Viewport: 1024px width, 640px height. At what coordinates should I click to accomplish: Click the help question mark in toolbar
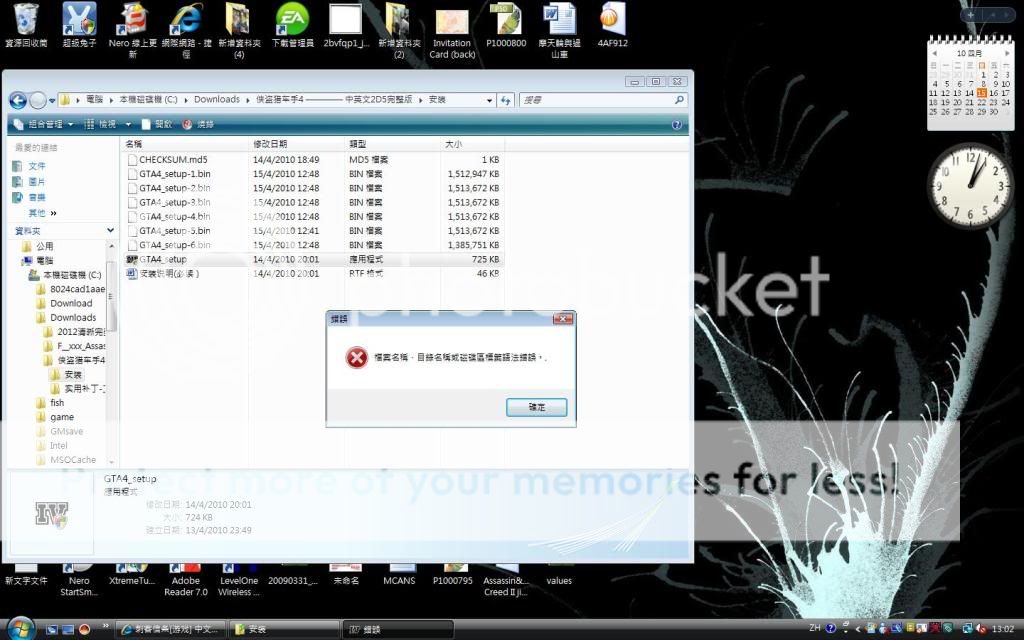677,124
